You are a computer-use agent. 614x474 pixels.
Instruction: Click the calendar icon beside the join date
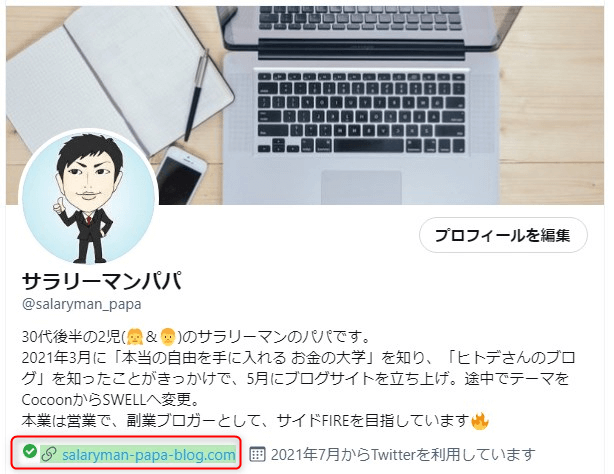[257, 454]
